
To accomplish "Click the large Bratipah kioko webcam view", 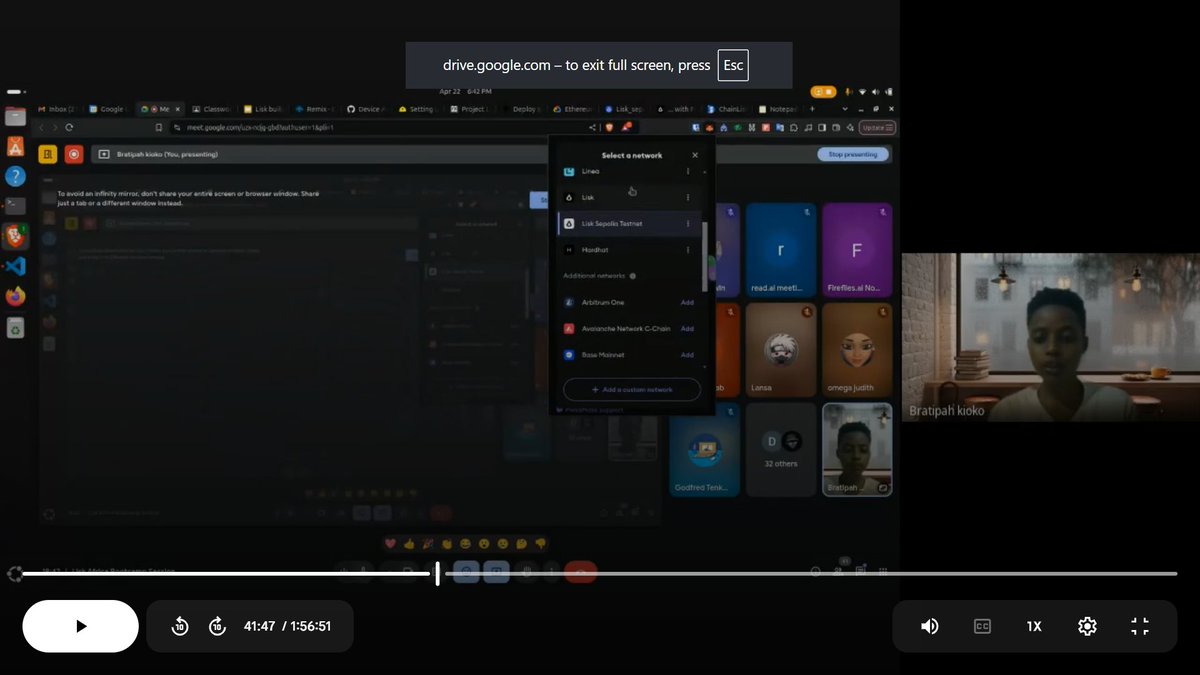I will click(x=1051, y=337).
